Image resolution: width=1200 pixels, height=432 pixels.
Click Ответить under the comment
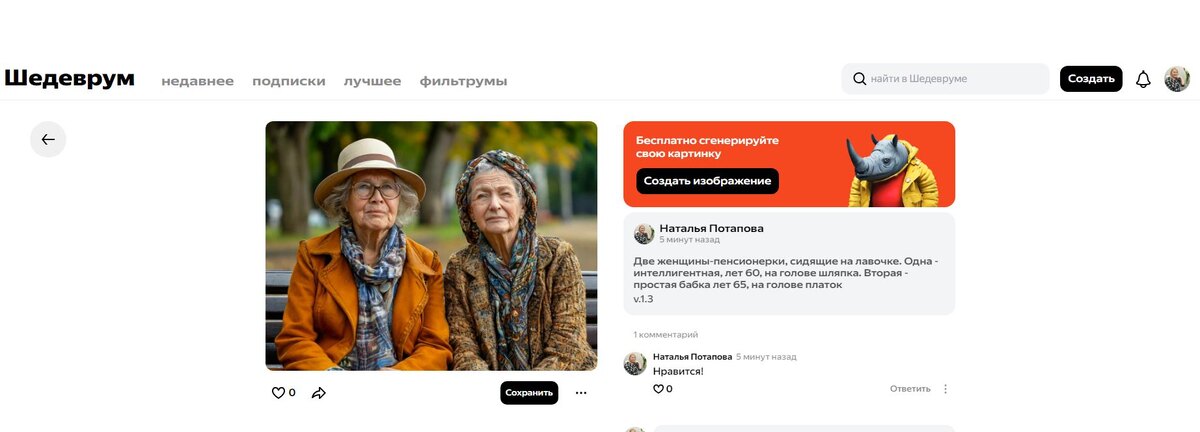click(910, 389)
